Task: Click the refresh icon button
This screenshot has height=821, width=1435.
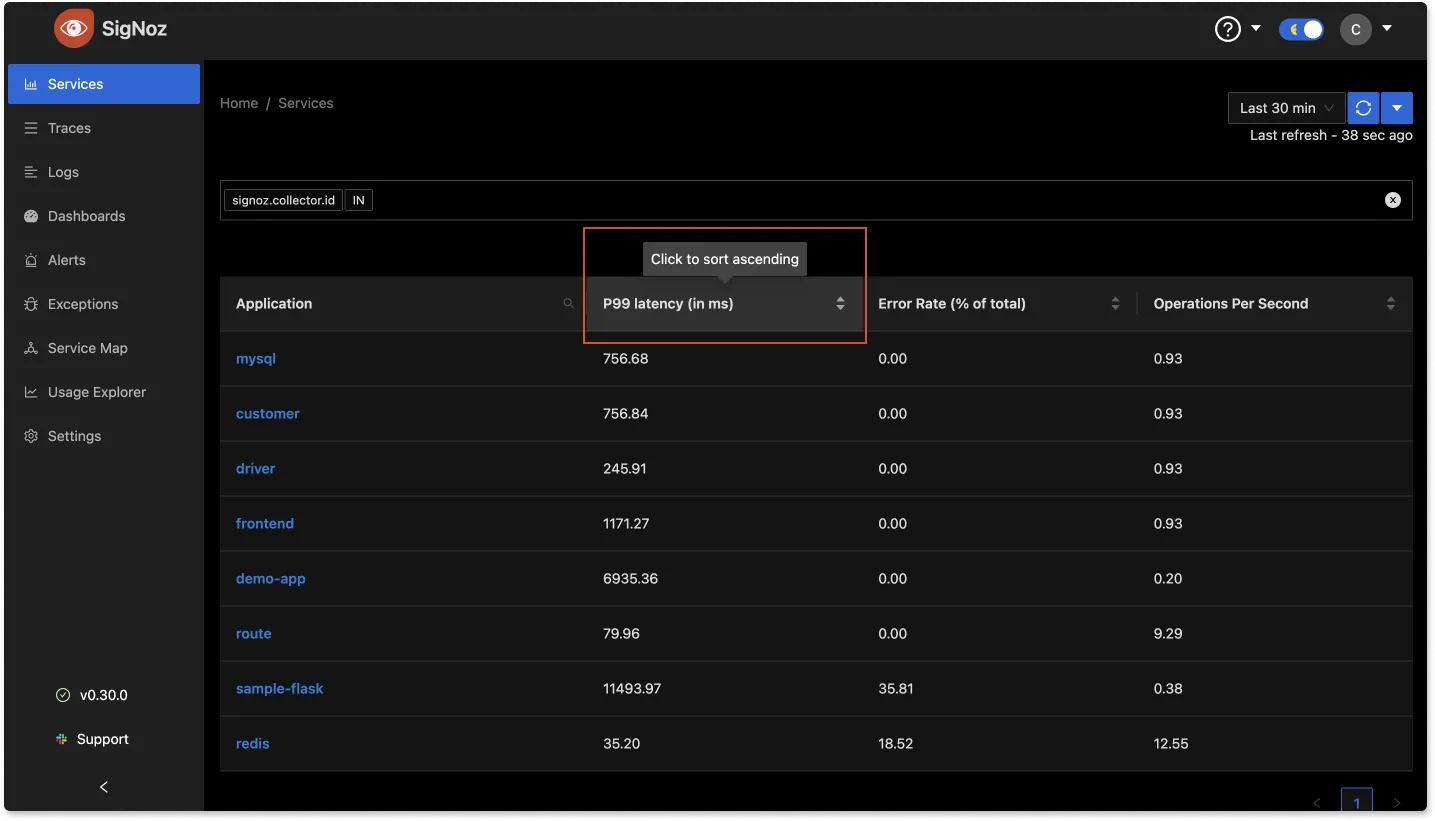Action: coord(1363,108)
